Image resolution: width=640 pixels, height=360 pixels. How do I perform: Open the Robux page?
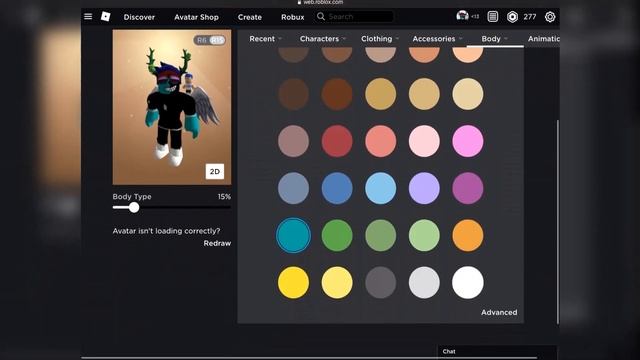tap(293, 17)
